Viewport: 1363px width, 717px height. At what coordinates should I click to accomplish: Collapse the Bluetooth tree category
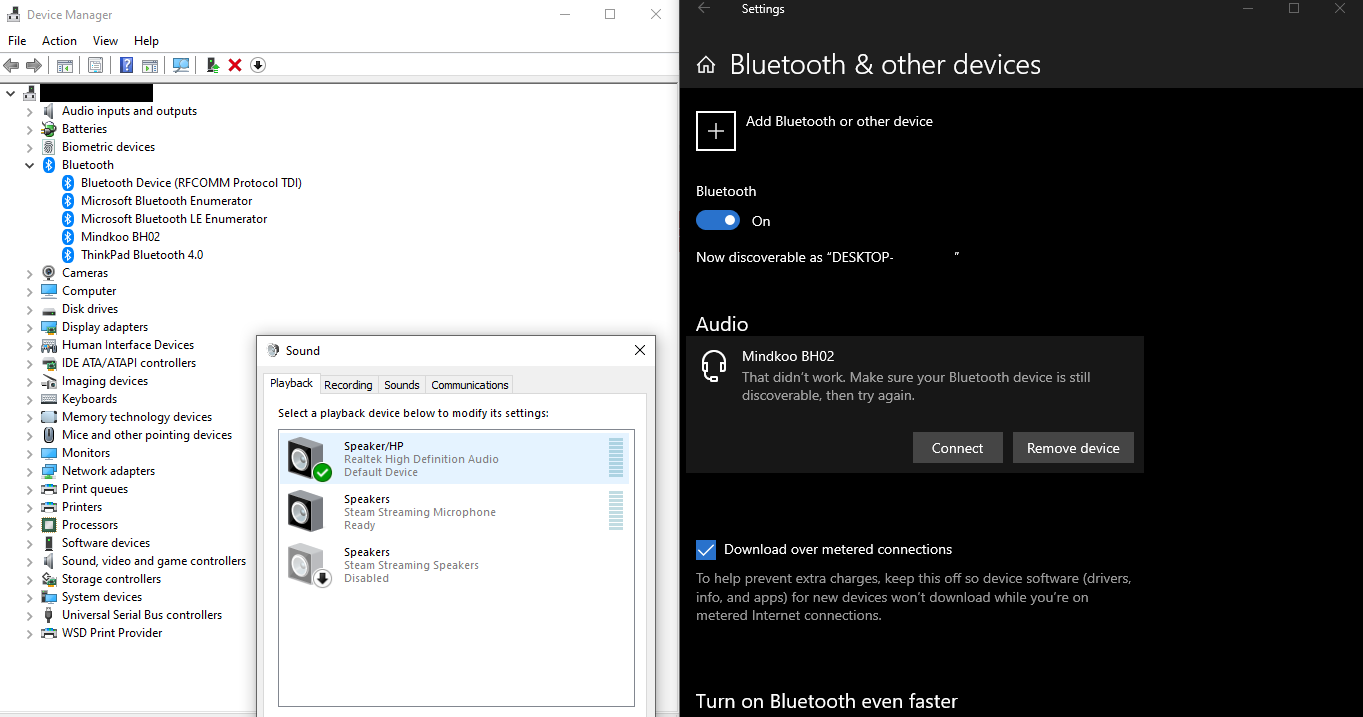[30, 165]
